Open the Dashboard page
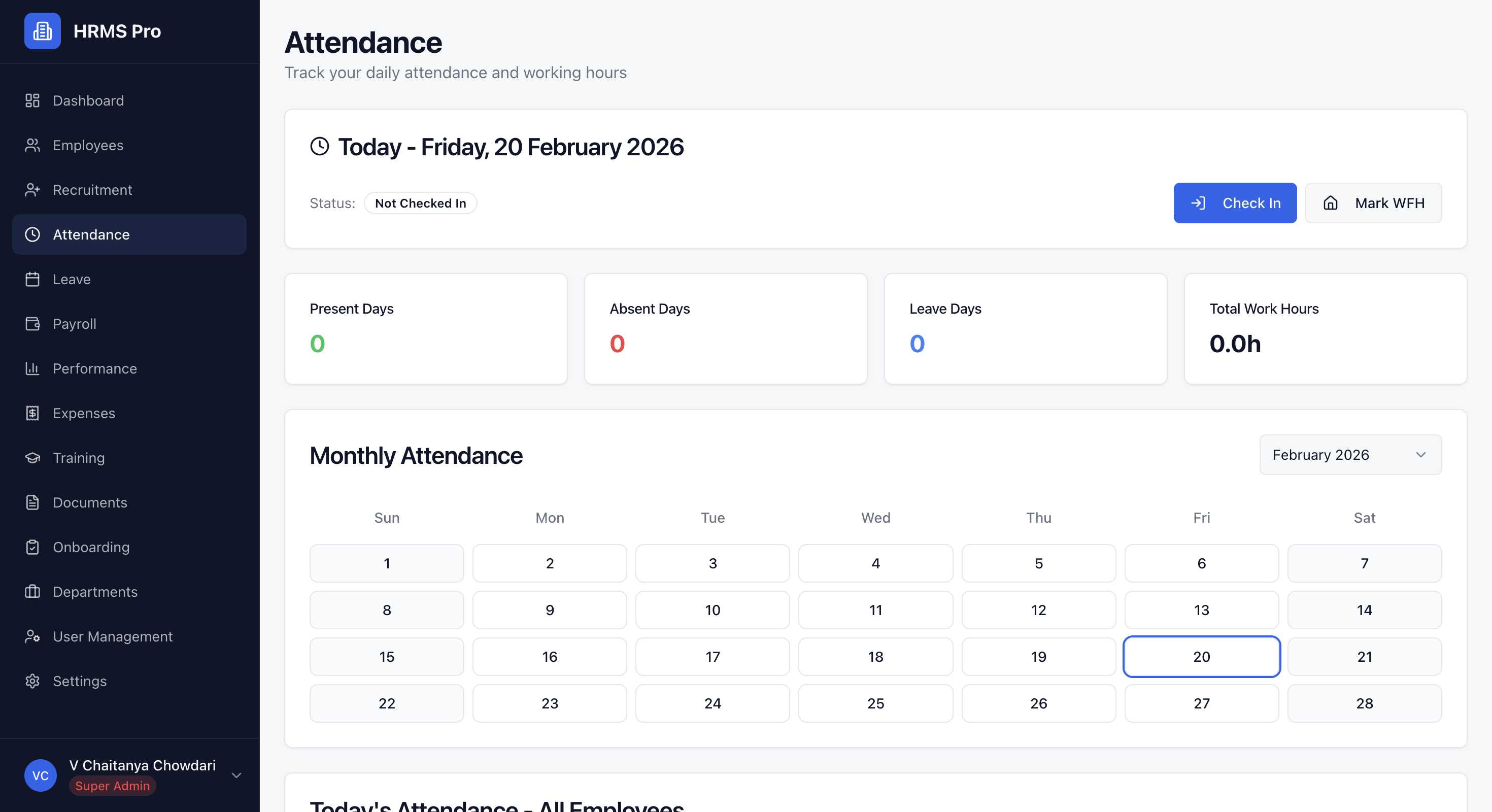 pyautogui.click(x=129, y=100)
